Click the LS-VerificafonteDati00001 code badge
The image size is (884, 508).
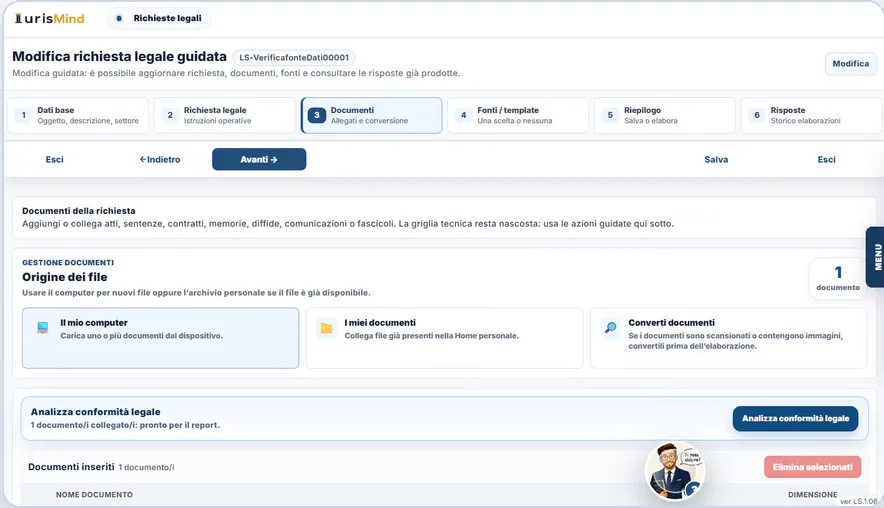(294, 58)
